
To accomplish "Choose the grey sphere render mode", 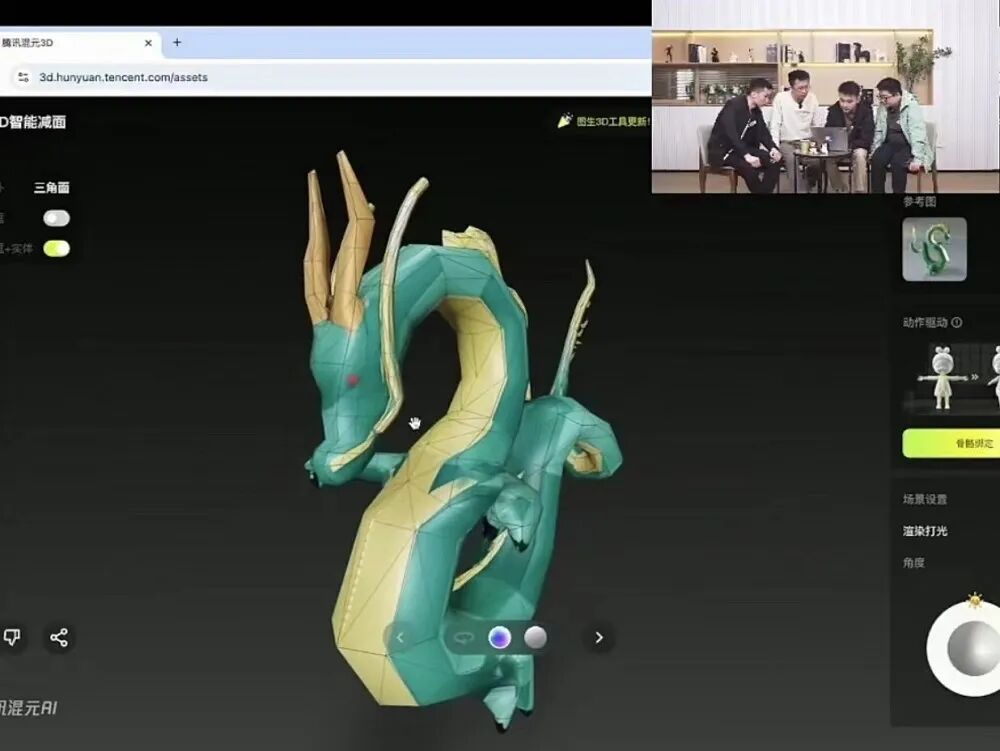I will tap(535, 638).
